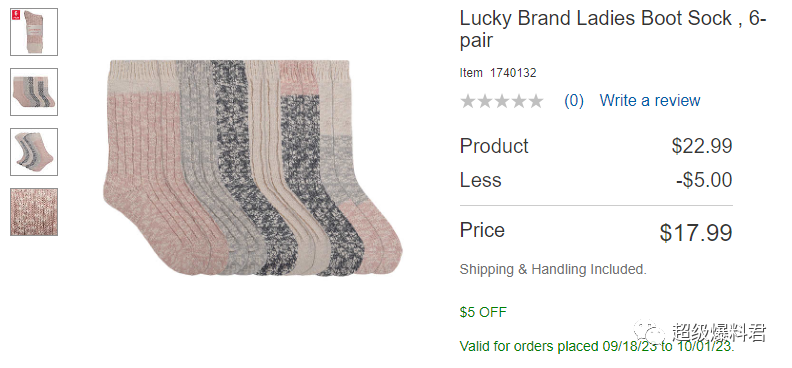Click the WeChat watermark icon
This screenshot has height=368, width=792.
click(x=650, y=331)
